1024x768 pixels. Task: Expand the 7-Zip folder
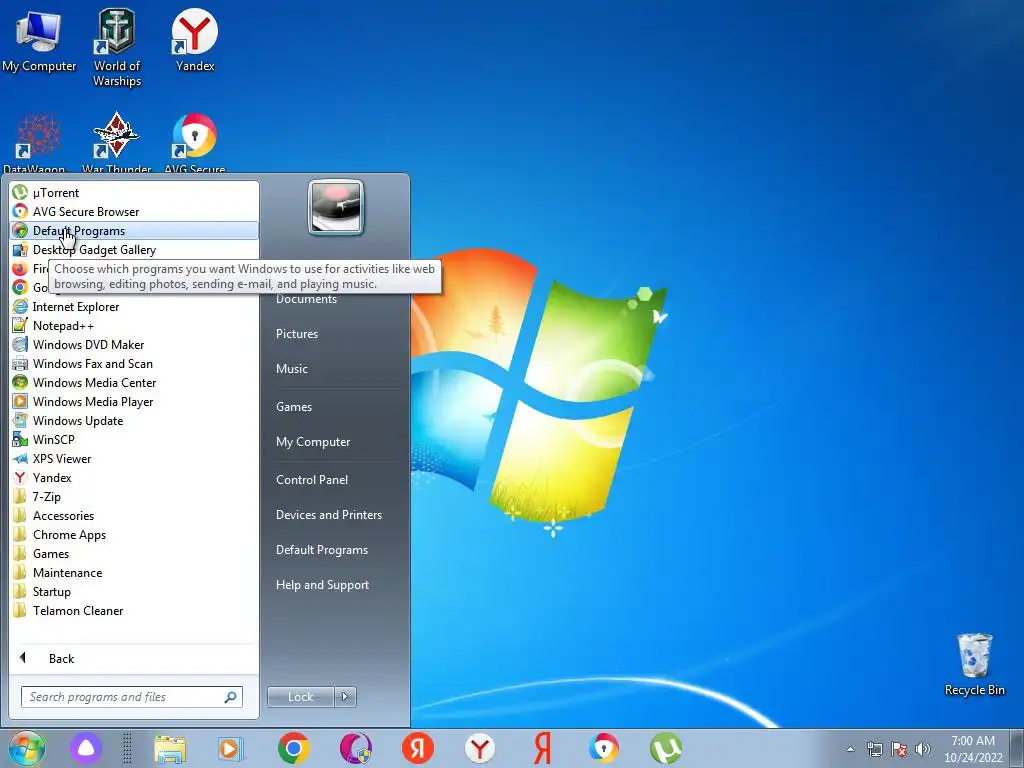[x=134, y=496]
